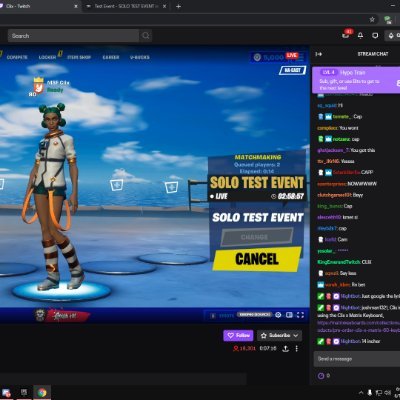Click the SOLO TEST EVENT countdown banner
Viewport: 400px width, 400px height.
pyautogui.click(x=257, y=189)
